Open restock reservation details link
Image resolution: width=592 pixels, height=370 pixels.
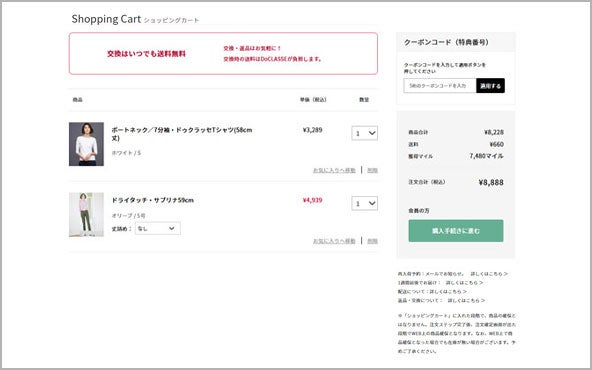[x=489, y=274]
